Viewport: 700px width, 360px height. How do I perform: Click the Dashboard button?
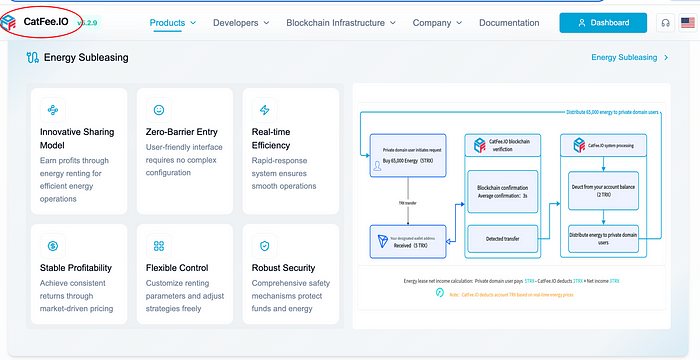[x=603, y=23]
